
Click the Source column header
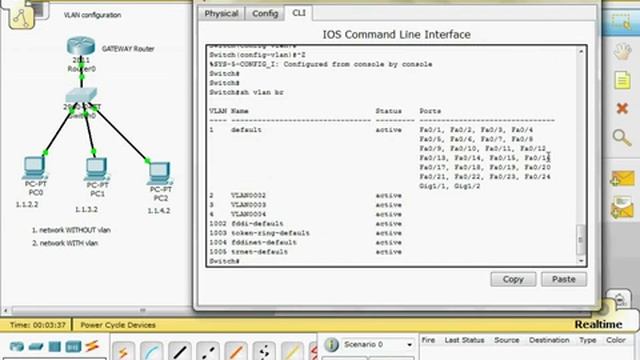[507, 340]
